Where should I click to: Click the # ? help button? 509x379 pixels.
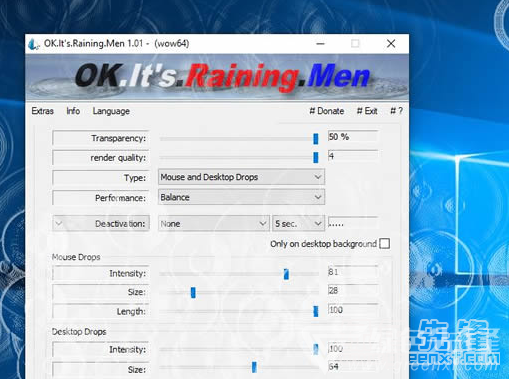click(x=396, y=111)
